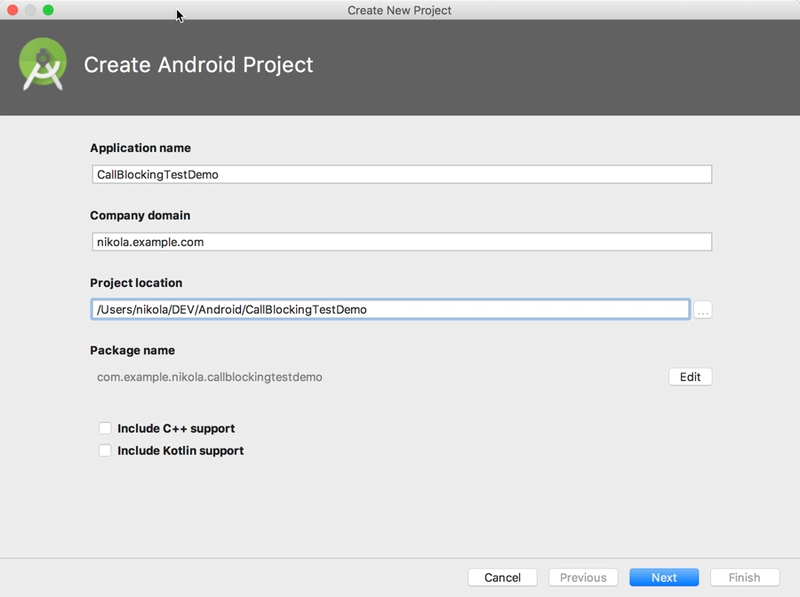
Task: Click the disabled Finish button
Action: (744, 577)
